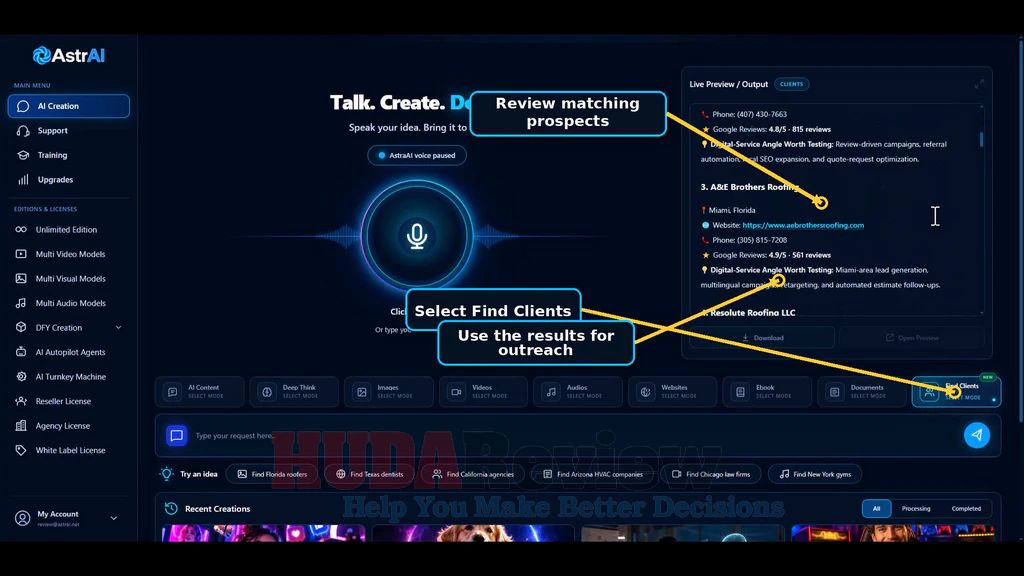Expand the Live Preview panel fullscreen icon
Screen dimensions: 1024x576
tap(979, 84)
